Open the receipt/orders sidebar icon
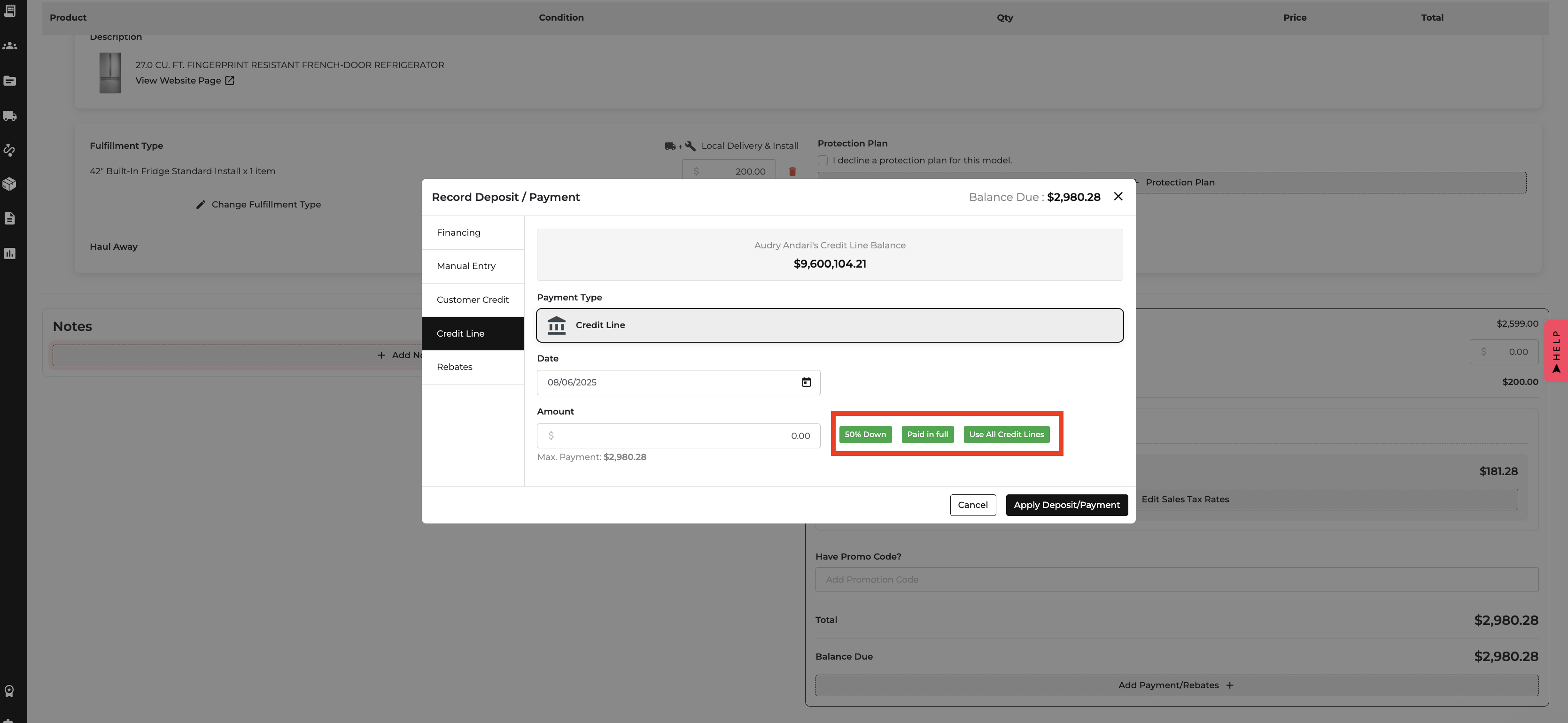1568x723 pixels. click(x=10, y=10)
